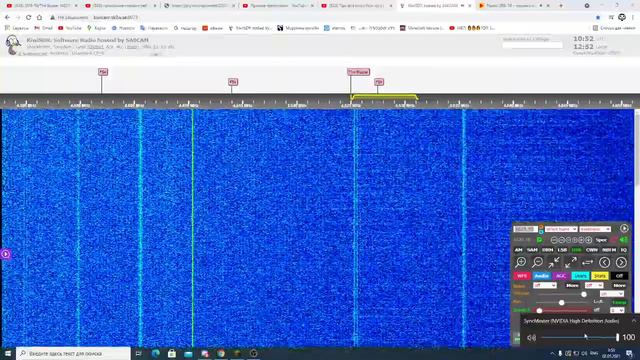
Task: Mute speaker icon in Windows volume flyout
Action: pyautogui.click(x=531, y=338)
